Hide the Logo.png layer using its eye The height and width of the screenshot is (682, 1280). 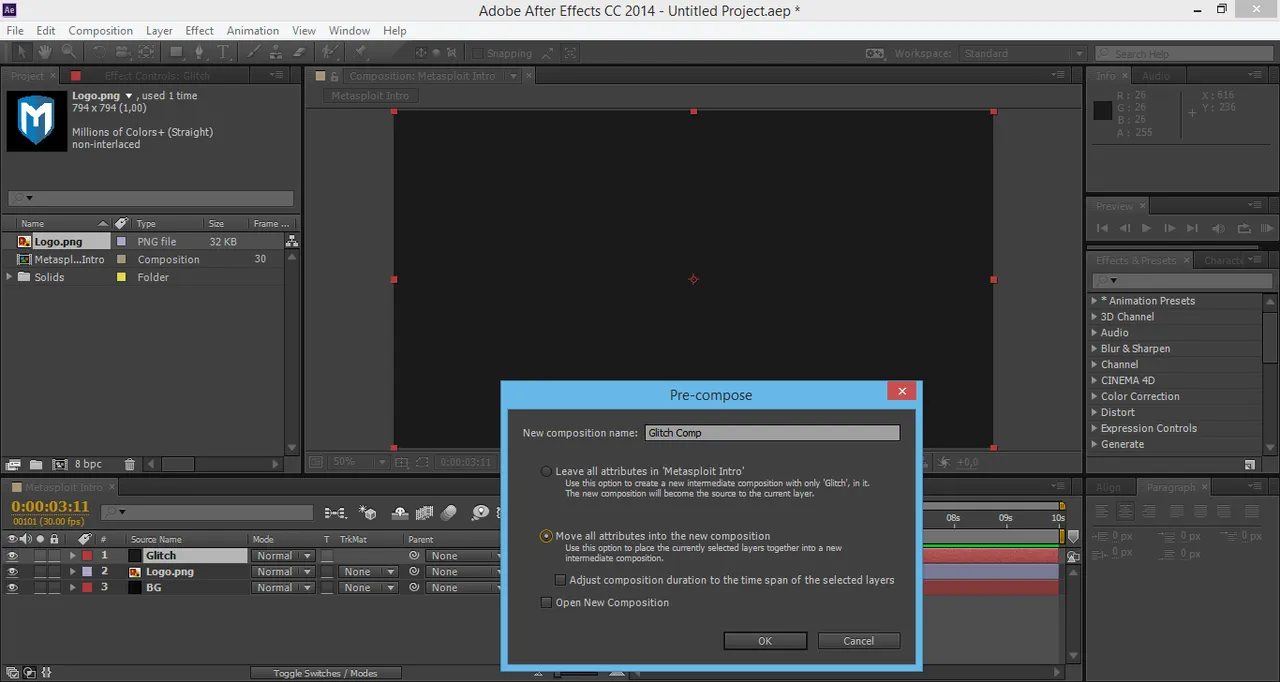pos(12,572)
